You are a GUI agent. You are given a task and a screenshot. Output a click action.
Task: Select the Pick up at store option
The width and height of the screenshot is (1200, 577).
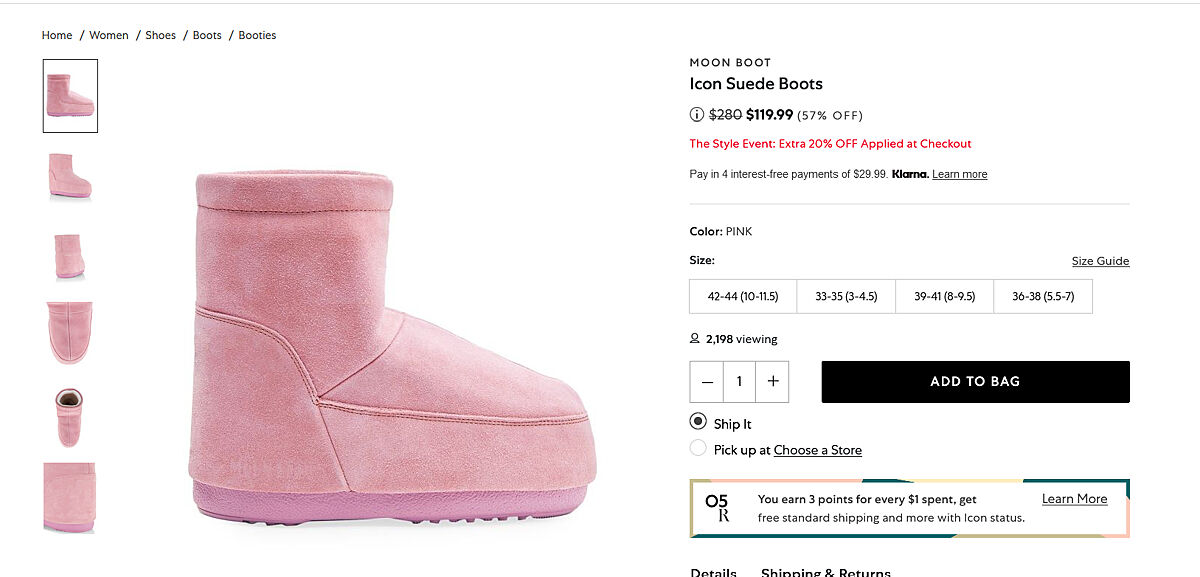click(x=698, y=449)
